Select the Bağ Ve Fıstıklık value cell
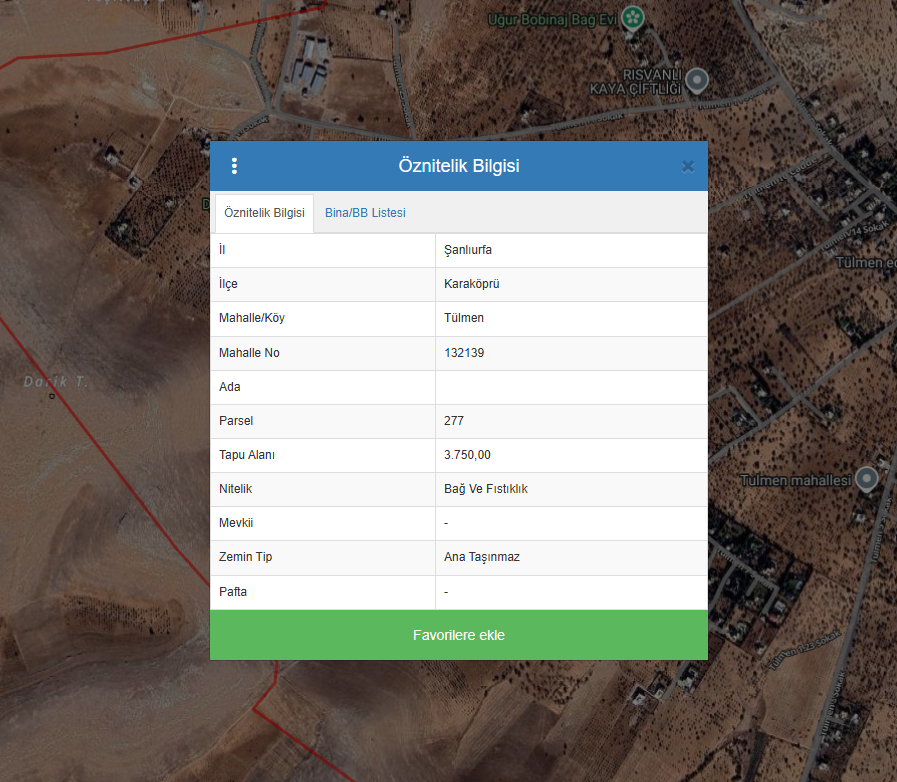This screenshot has height=782, width=897. pyautogui.click(x=571, y=489)
